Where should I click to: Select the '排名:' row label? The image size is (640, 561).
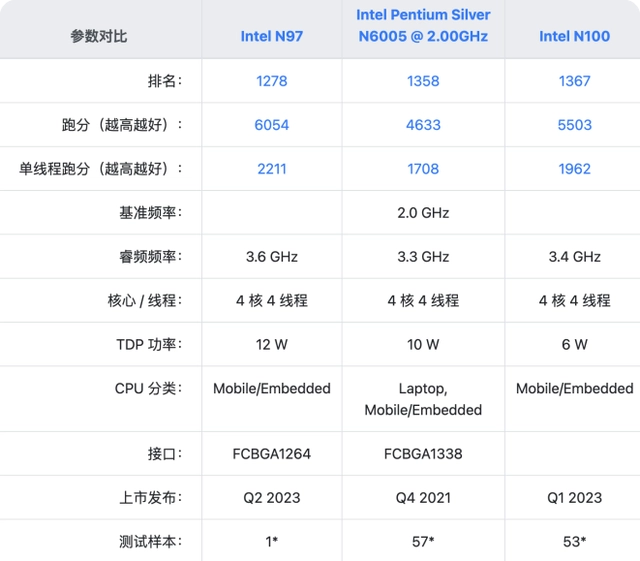pos(165,81)
